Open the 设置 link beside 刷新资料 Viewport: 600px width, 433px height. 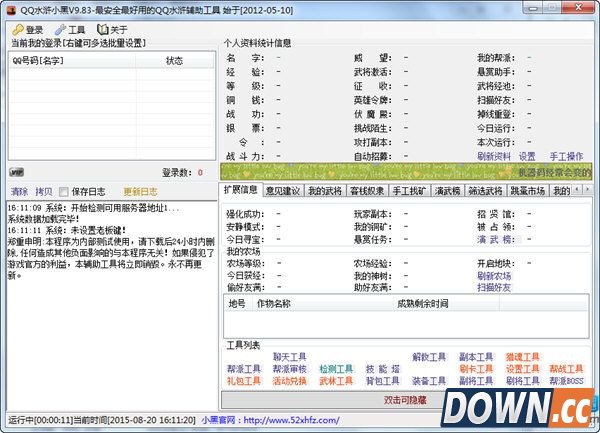click(527, 156)
